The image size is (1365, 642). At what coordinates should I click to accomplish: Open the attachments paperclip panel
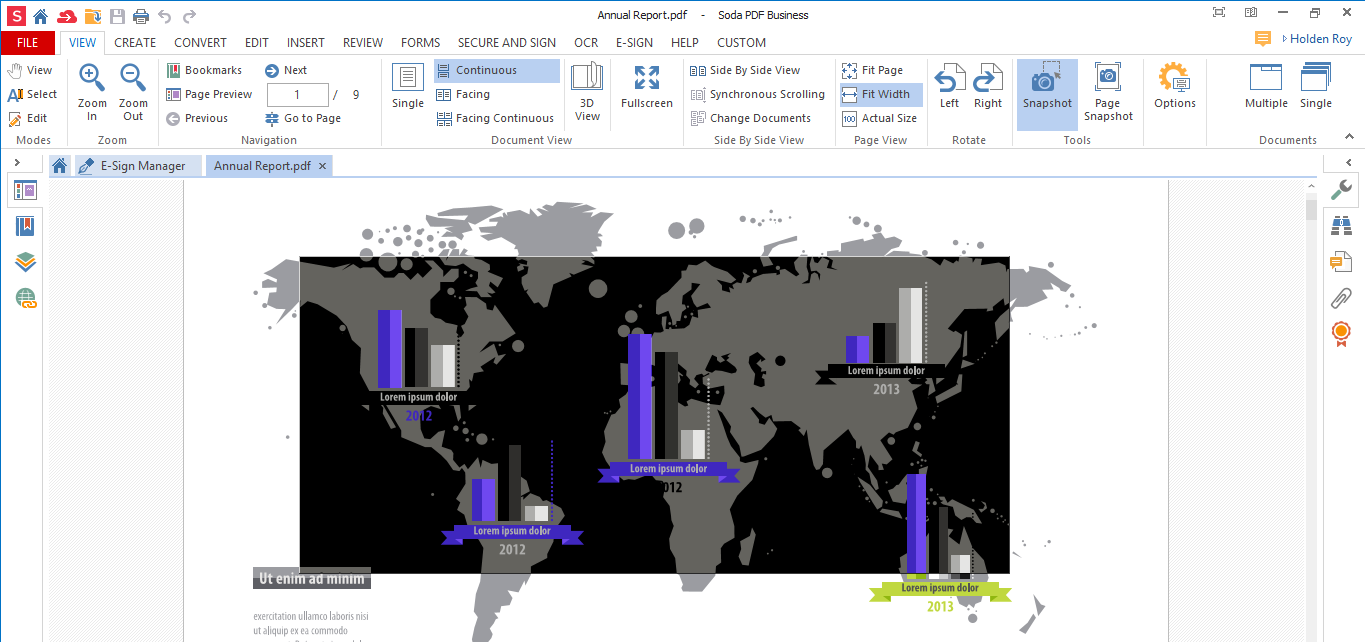point(1340,297)
